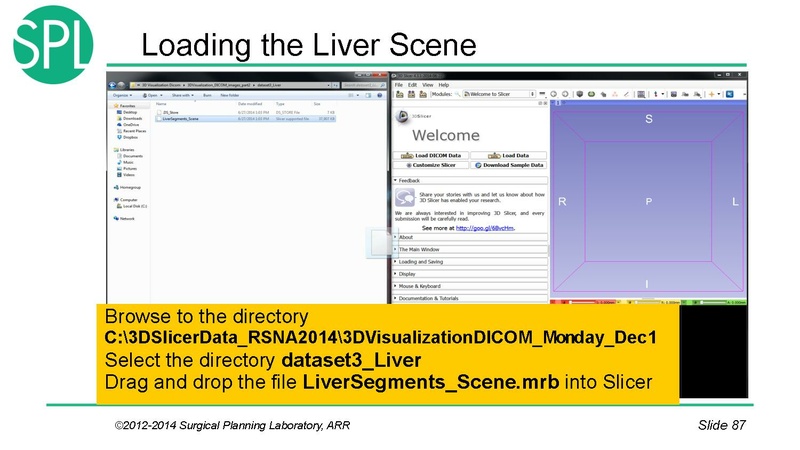Screen dimensions: 800x450
Task: Go to next module with forward arrow
Action: point(565,94)
